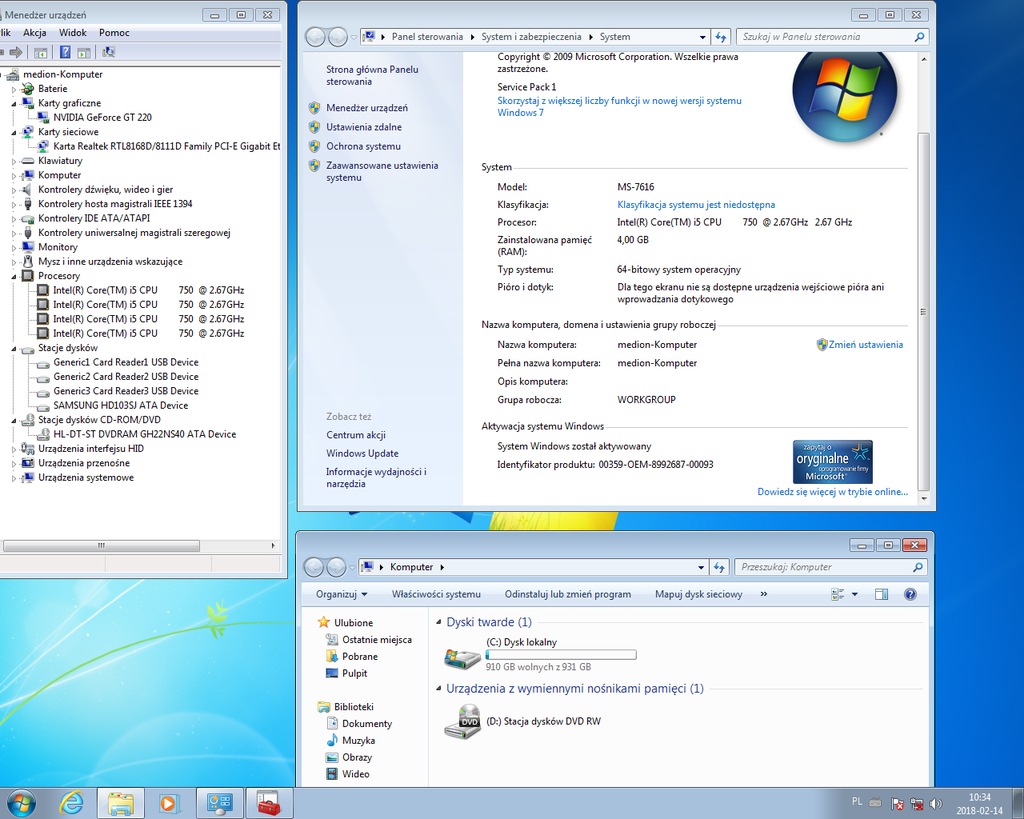The height and width of the screenshot is (819, 1024).
Task: Click the Start button on the taskbar
Action: pyautogui.click(x=20, y=803)
